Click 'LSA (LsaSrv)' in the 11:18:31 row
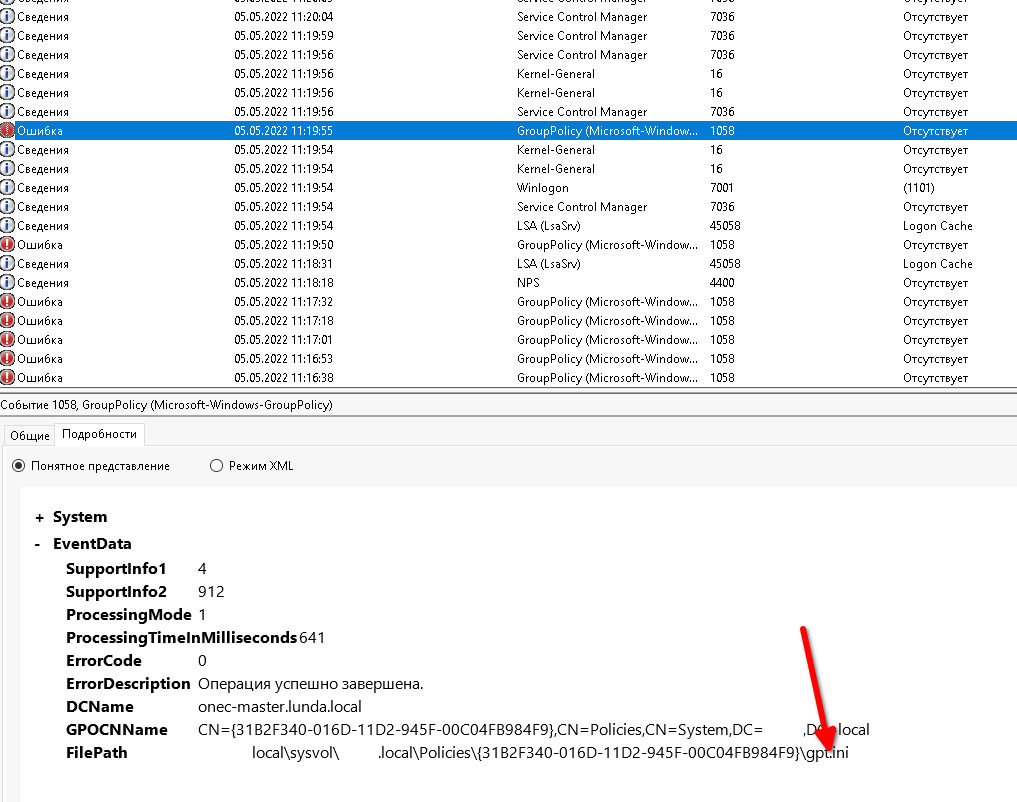The height and width of the screenshot is (802, 1017). (x=549, y=264)
